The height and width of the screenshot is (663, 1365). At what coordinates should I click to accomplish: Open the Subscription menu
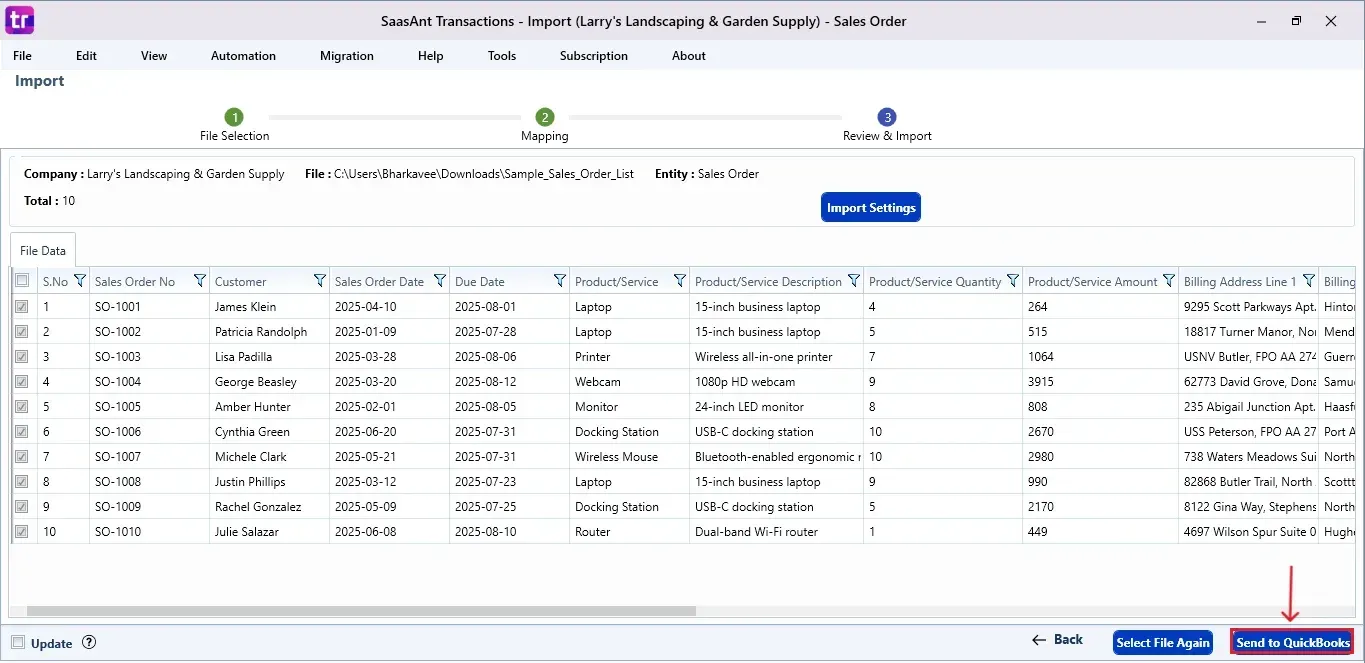tap(594, 56)
